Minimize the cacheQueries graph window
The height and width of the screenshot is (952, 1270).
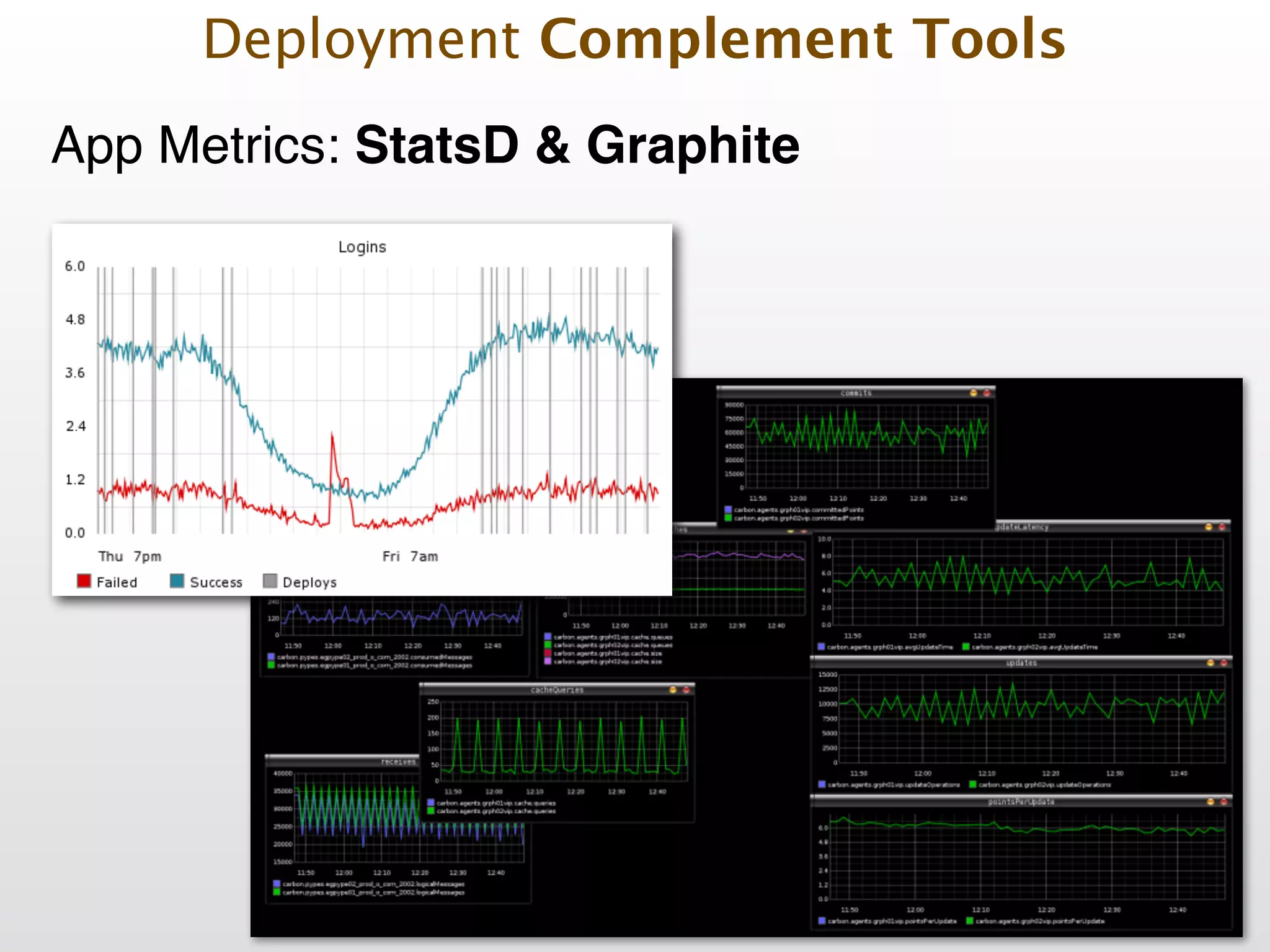click(x=673, y=690)
